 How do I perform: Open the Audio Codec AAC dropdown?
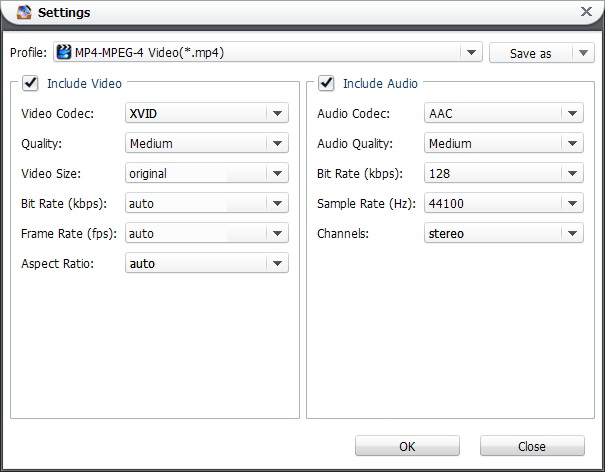pos(504,113)
